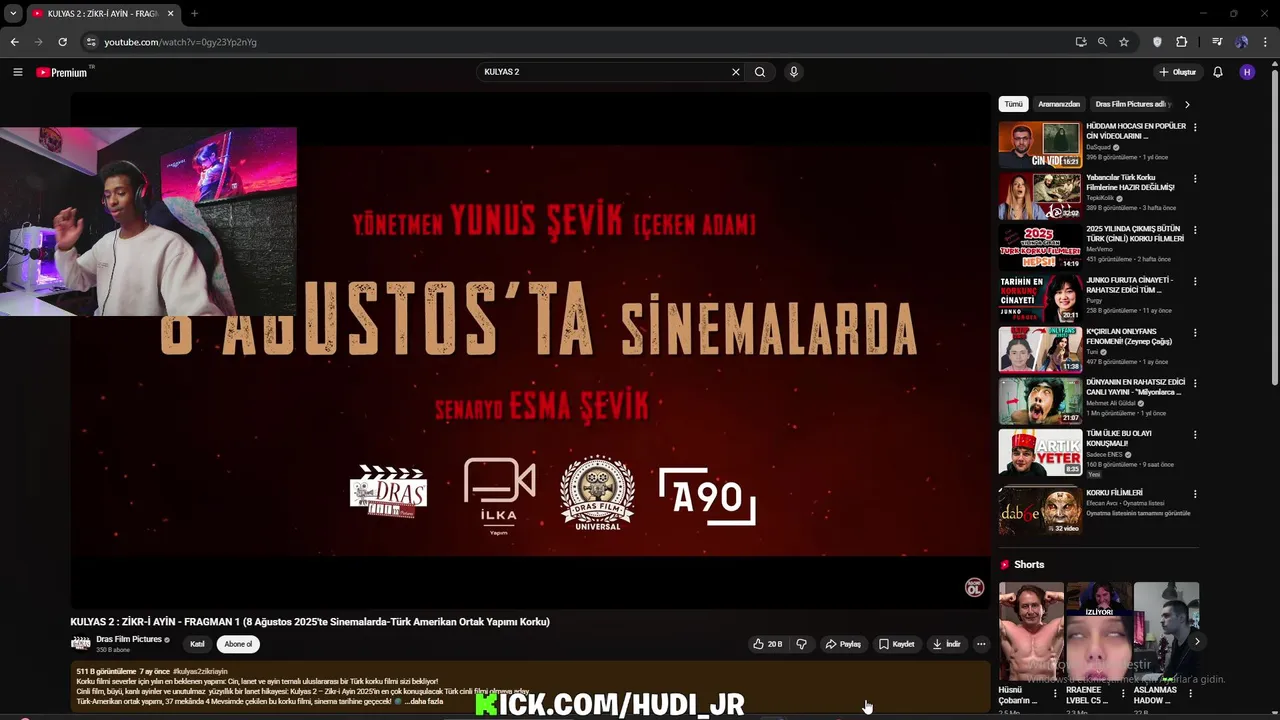Install app icon in address bar

(x=1081, y=42)
